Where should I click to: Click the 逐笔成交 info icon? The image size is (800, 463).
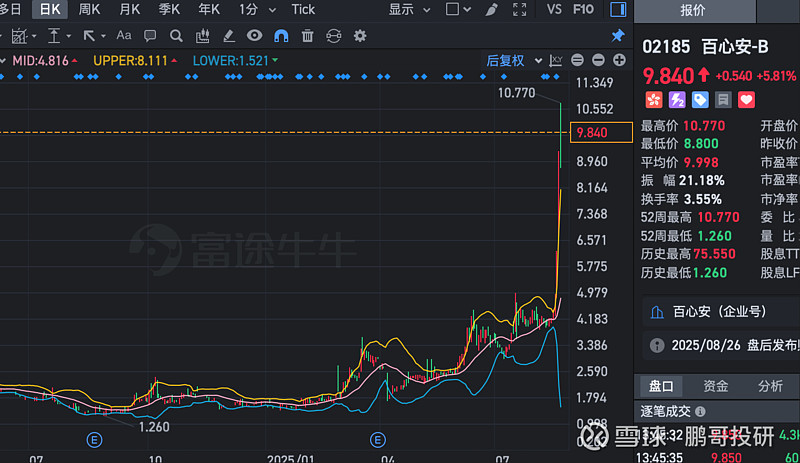(701, 411)
